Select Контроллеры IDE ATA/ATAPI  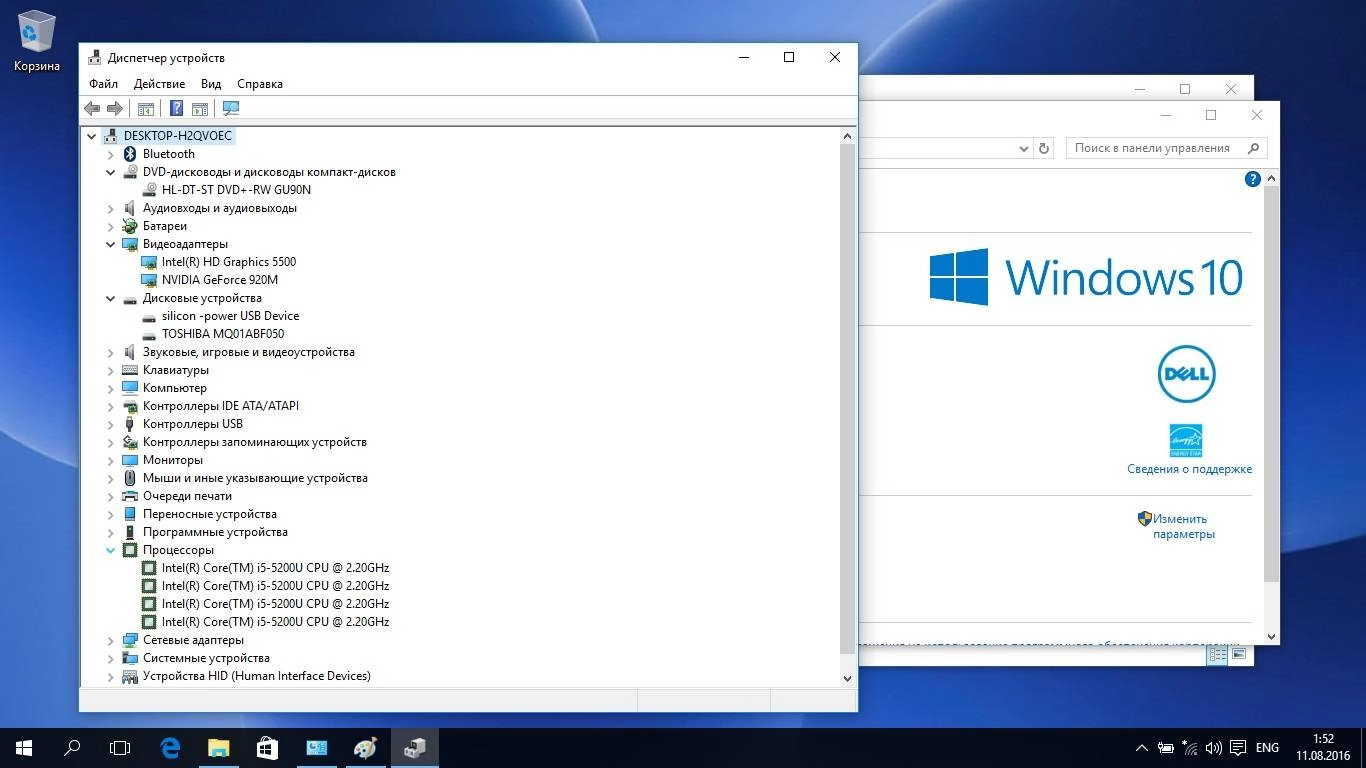pos(221,406)
